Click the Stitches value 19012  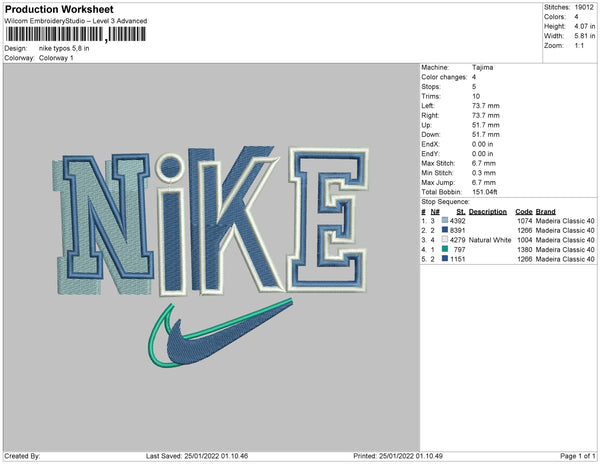click(584, 7)
